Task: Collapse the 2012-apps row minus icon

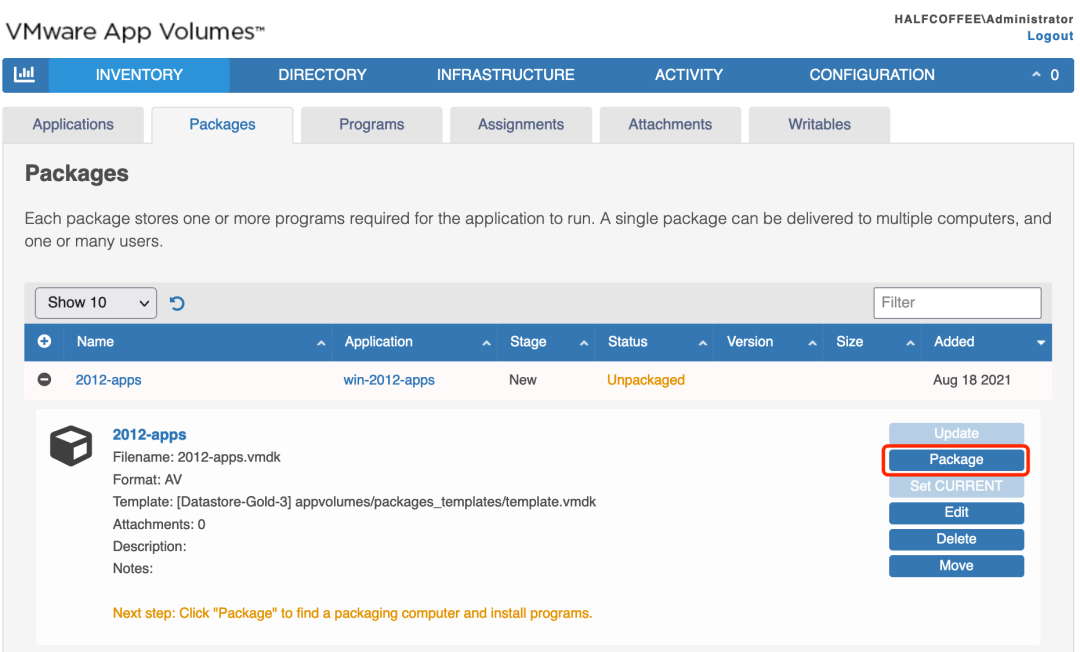Action: click(x=44, y=379)
